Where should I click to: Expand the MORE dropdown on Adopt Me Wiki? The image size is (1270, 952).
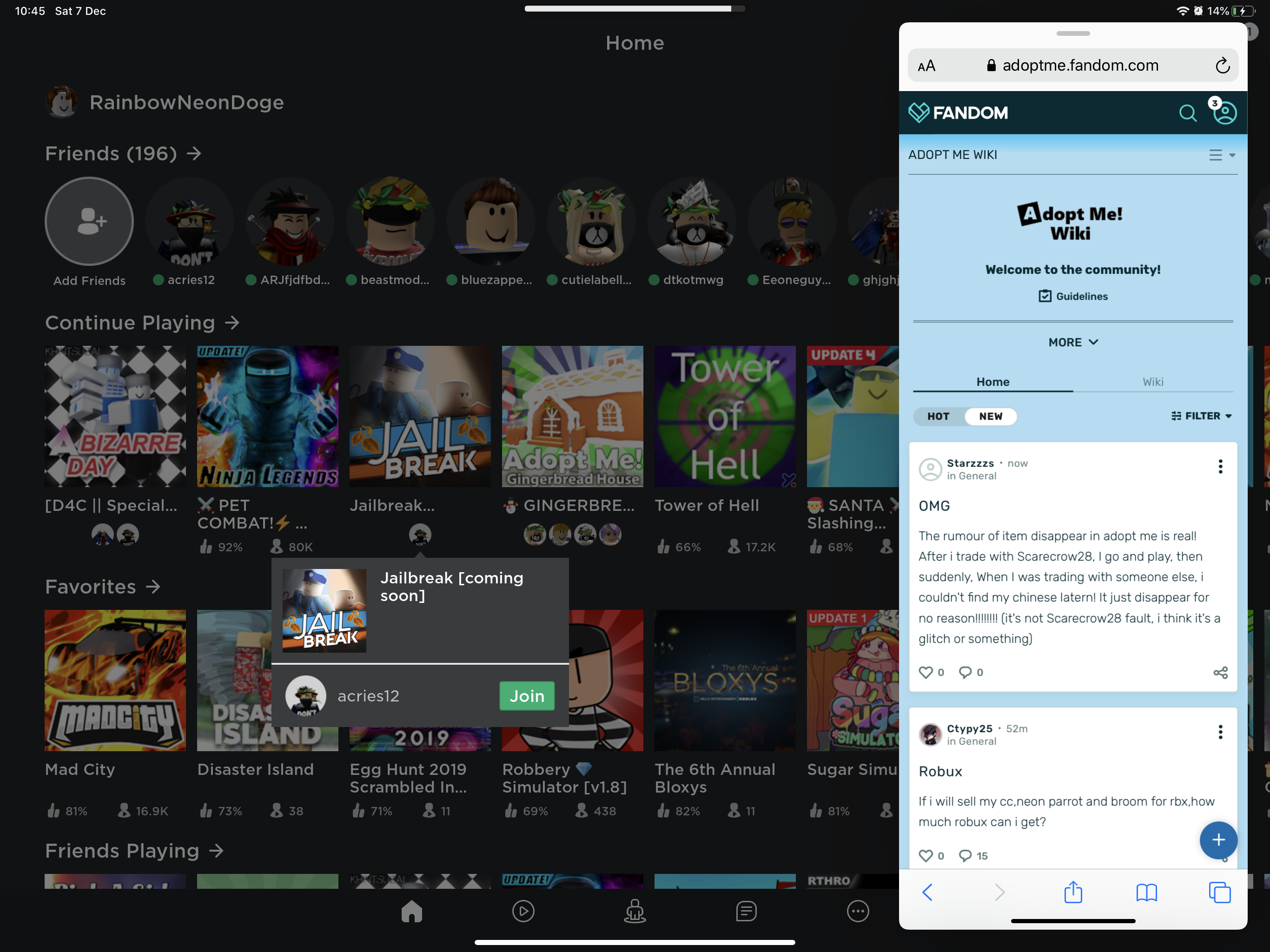tap(1072, 342)
